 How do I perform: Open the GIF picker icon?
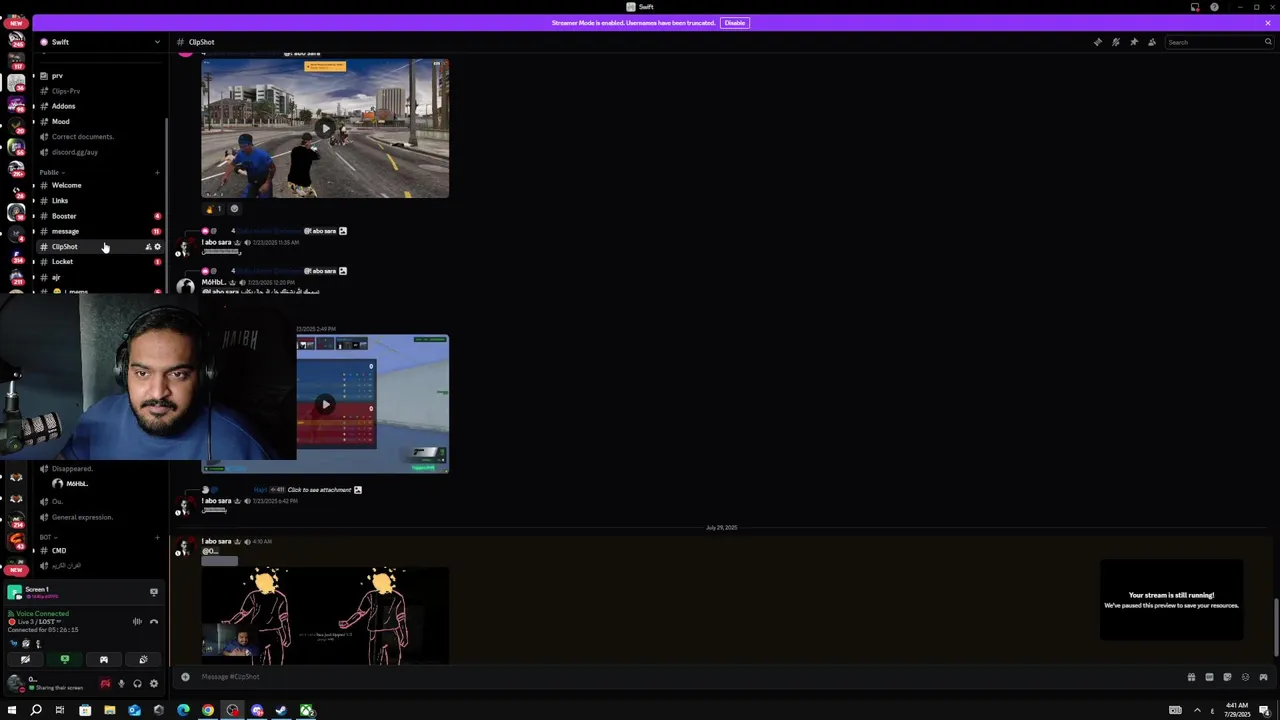tap(1209, 677)
